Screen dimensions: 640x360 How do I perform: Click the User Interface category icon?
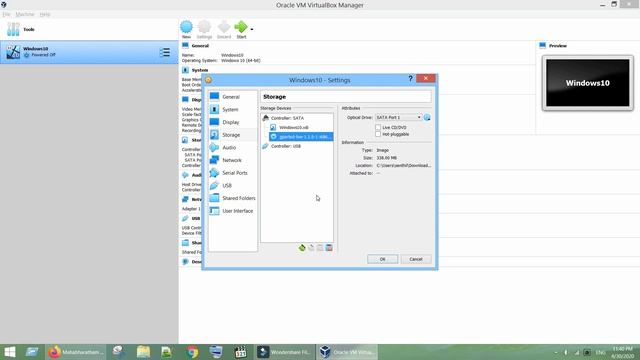coord(214,211)
